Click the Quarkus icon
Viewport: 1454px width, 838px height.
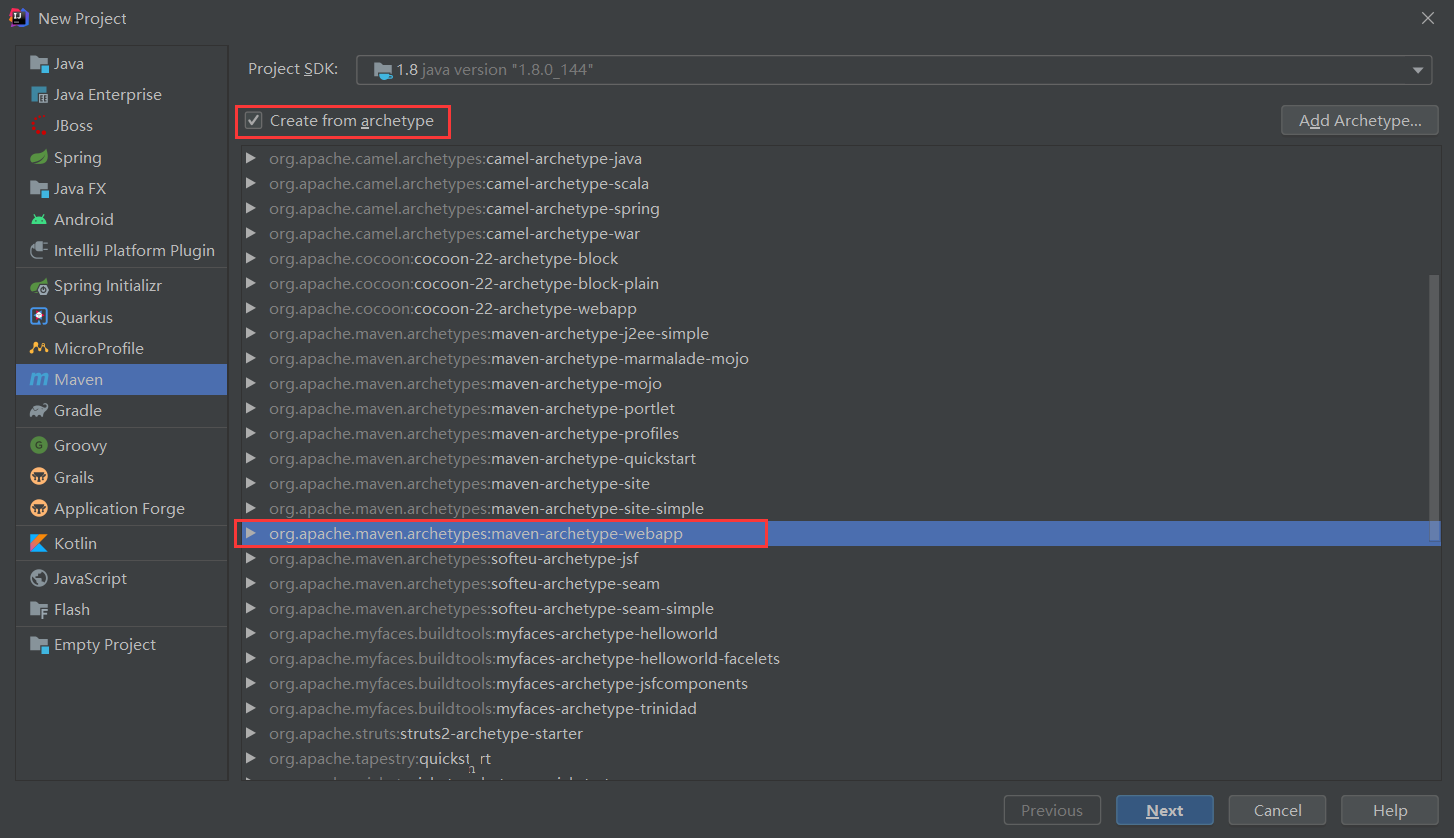pyautogui.click(x=39, y=317)
